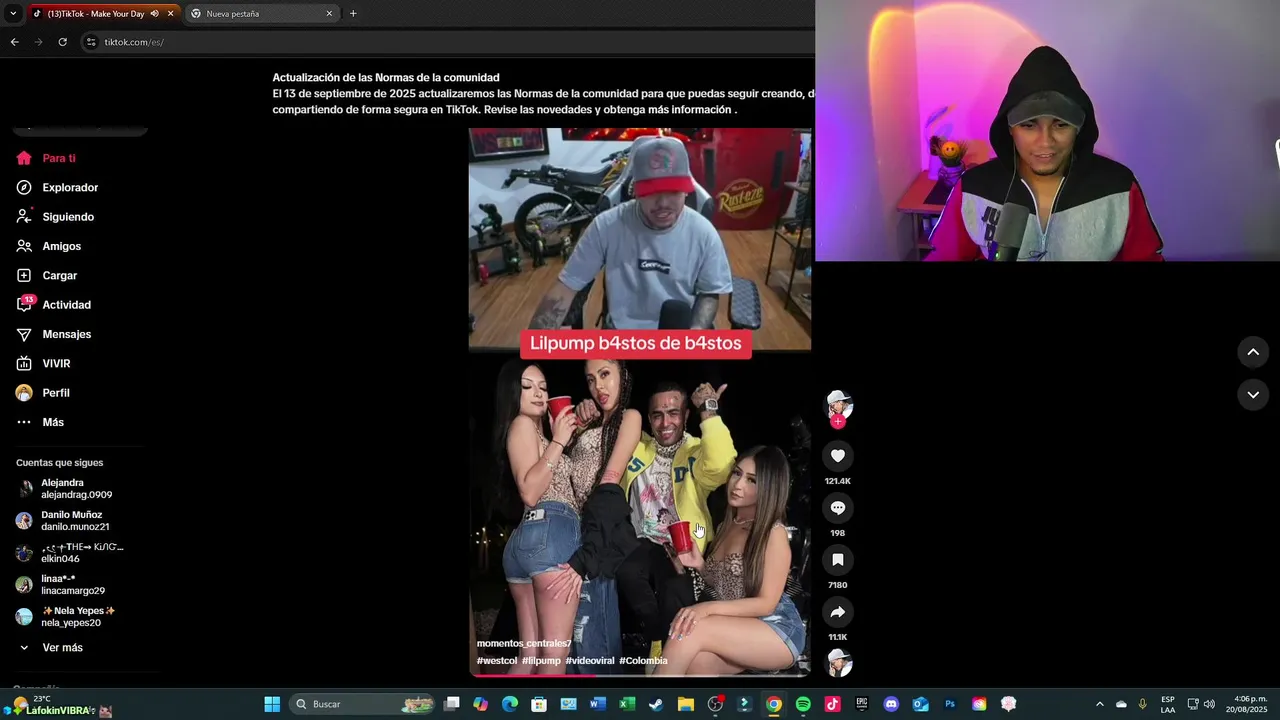This screenshot has height=720, width=1280.
Task: Open Excel from the taskbar
Action: (627, 704)
